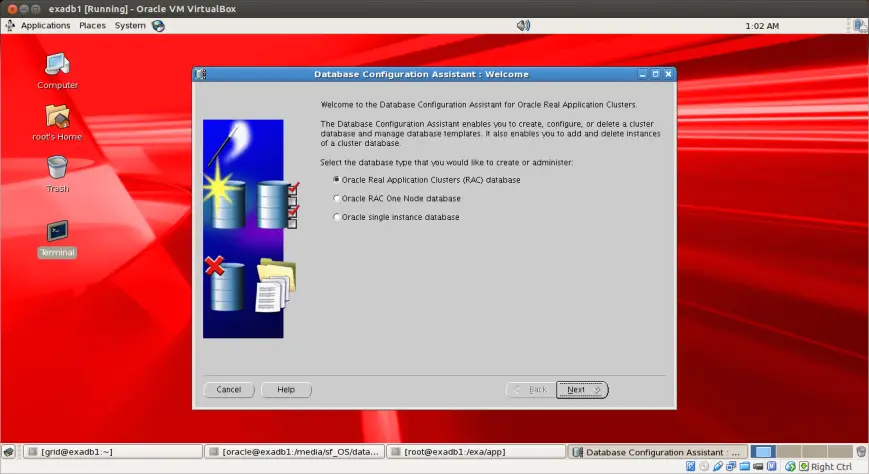Open the Places menu
The height and width of the screenshot is (474, 869).
click(92, 26)
